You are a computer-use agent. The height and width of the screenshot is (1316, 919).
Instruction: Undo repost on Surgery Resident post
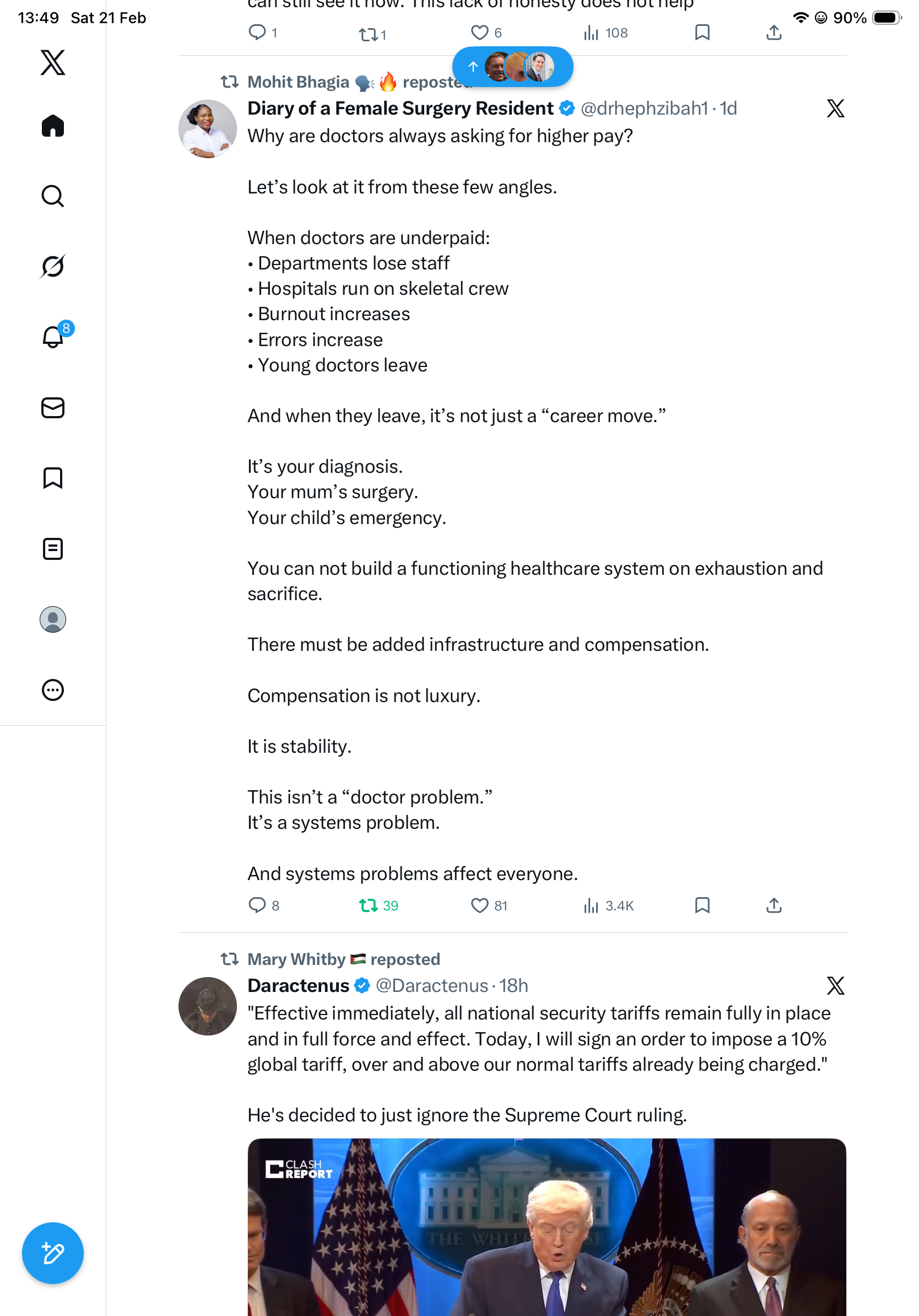point(368,905)
